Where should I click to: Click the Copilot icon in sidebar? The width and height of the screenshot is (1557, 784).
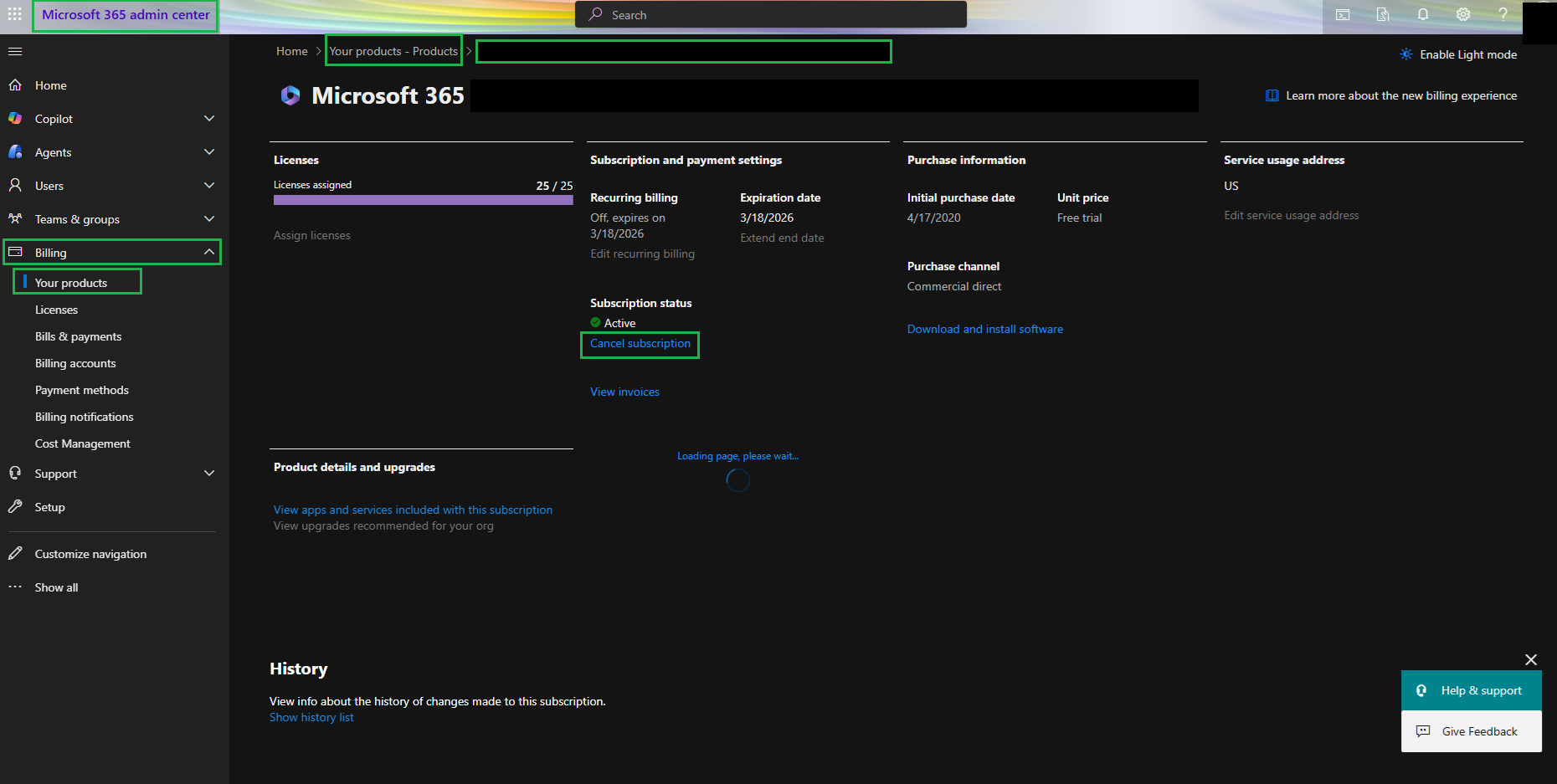point(15,118)
